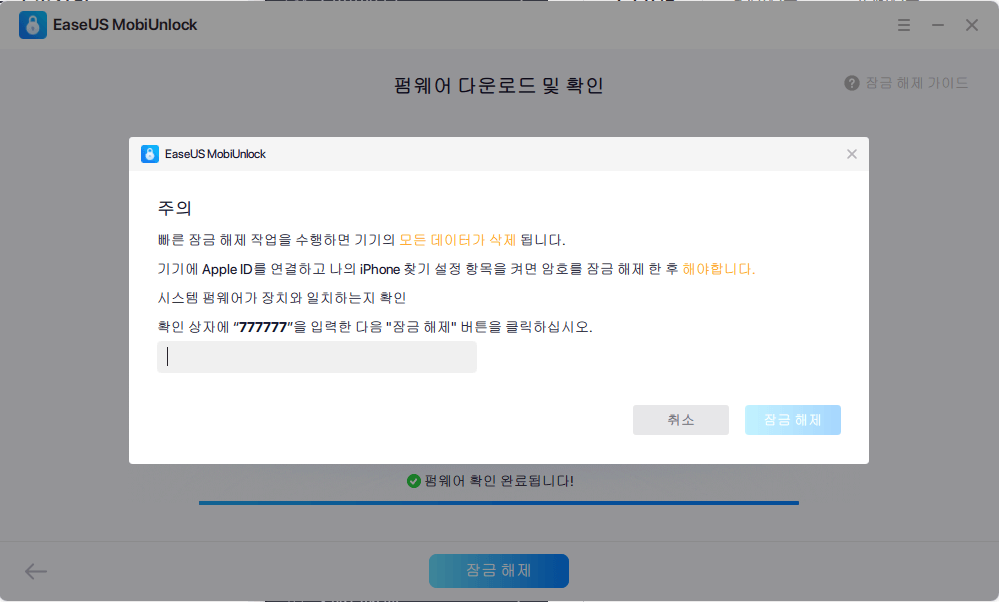Click the minimize icon in the title bar
This screenshot has height=602, width=999.
[x=937, y=25]
